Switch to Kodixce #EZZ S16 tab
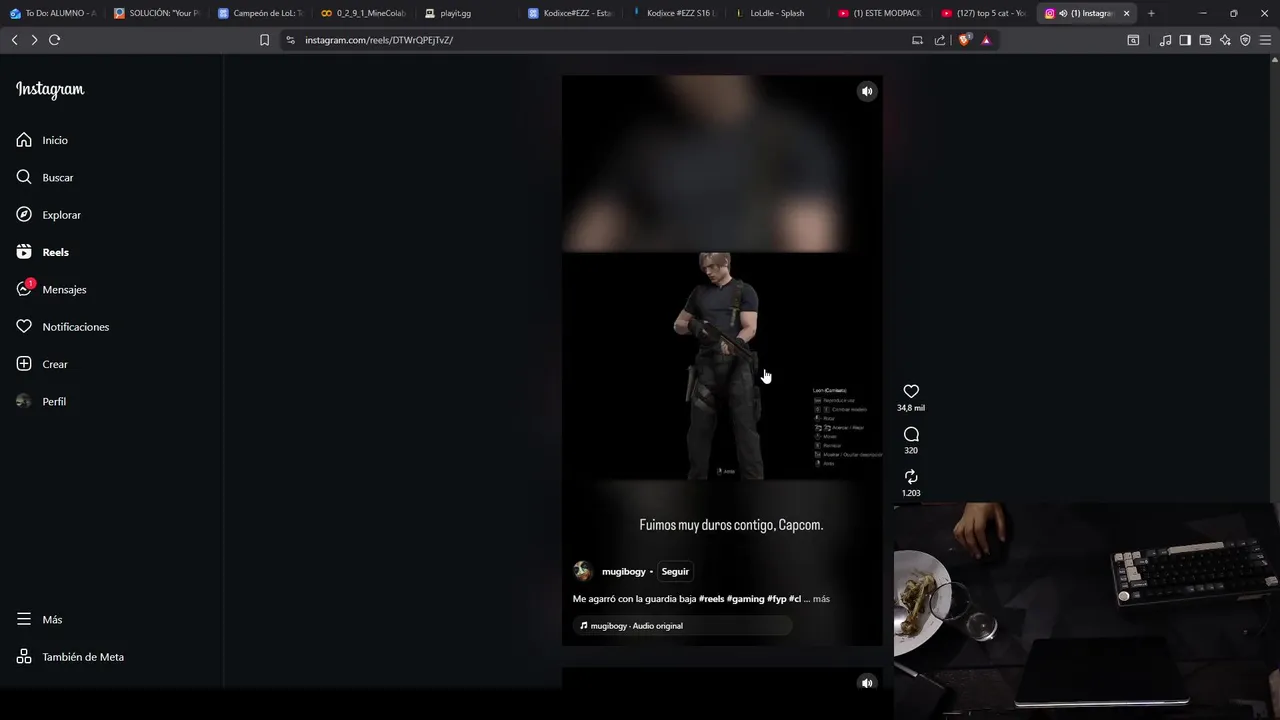 click(677, 13)
